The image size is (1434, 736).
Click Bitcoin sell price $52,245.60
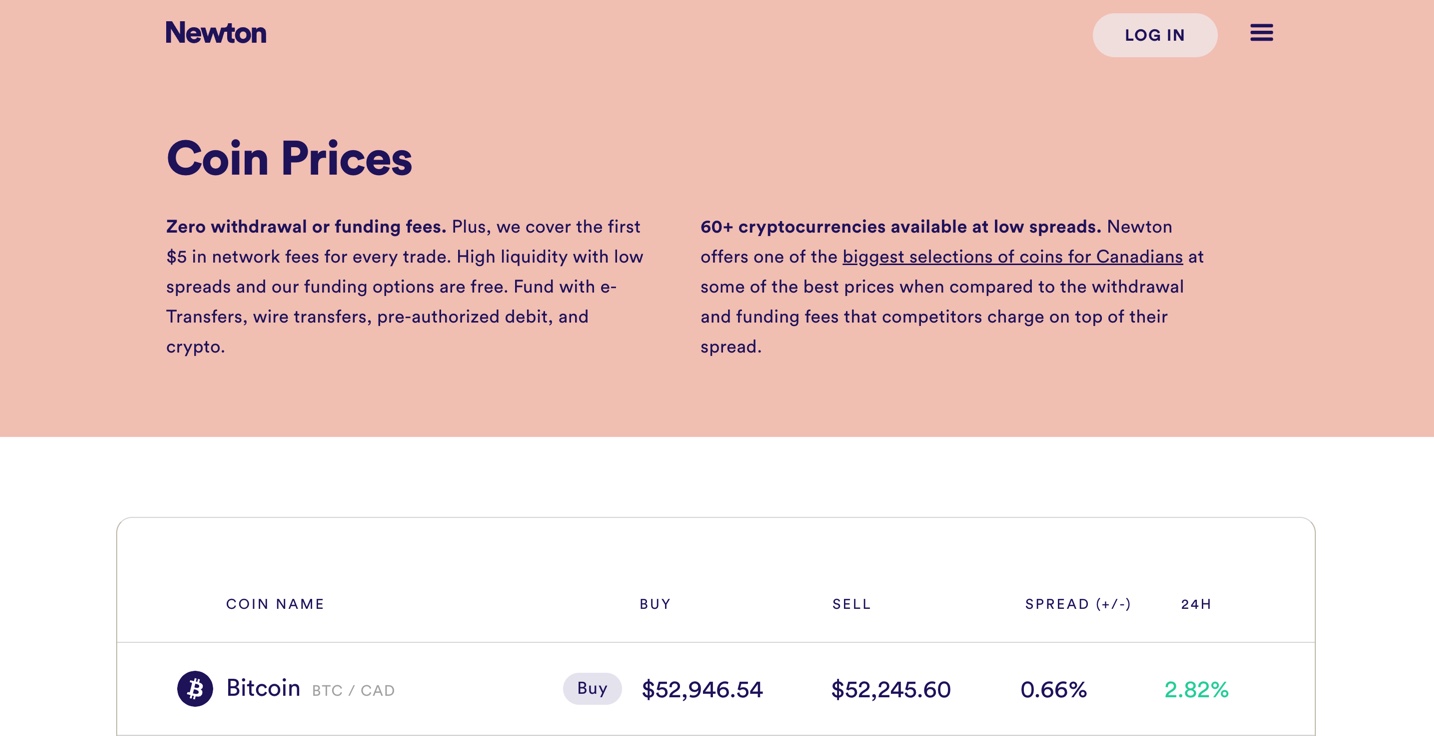coord(890,690)
